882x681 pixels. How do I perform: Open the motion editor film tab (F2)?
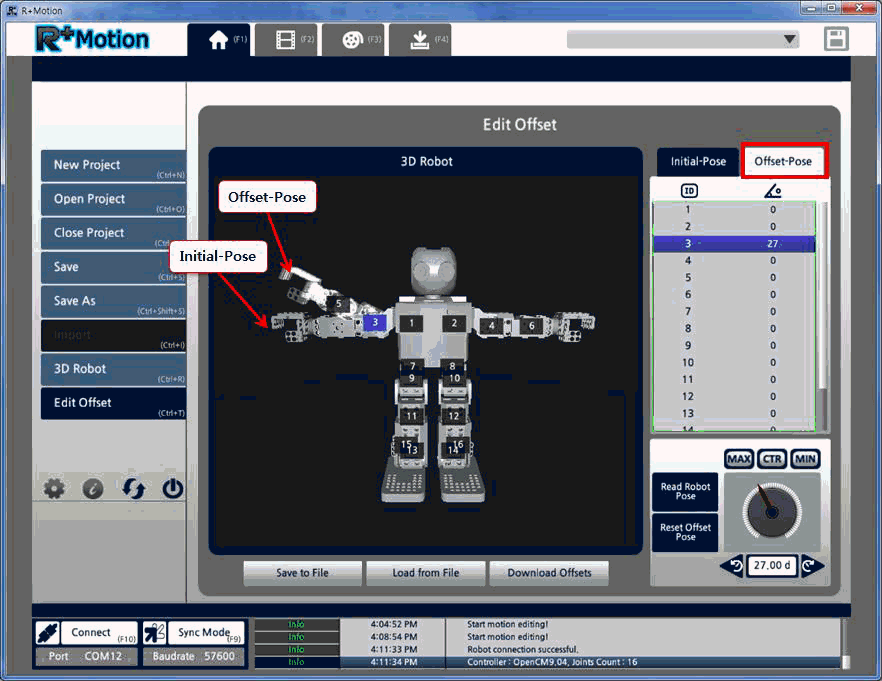(x=286, y=40)
